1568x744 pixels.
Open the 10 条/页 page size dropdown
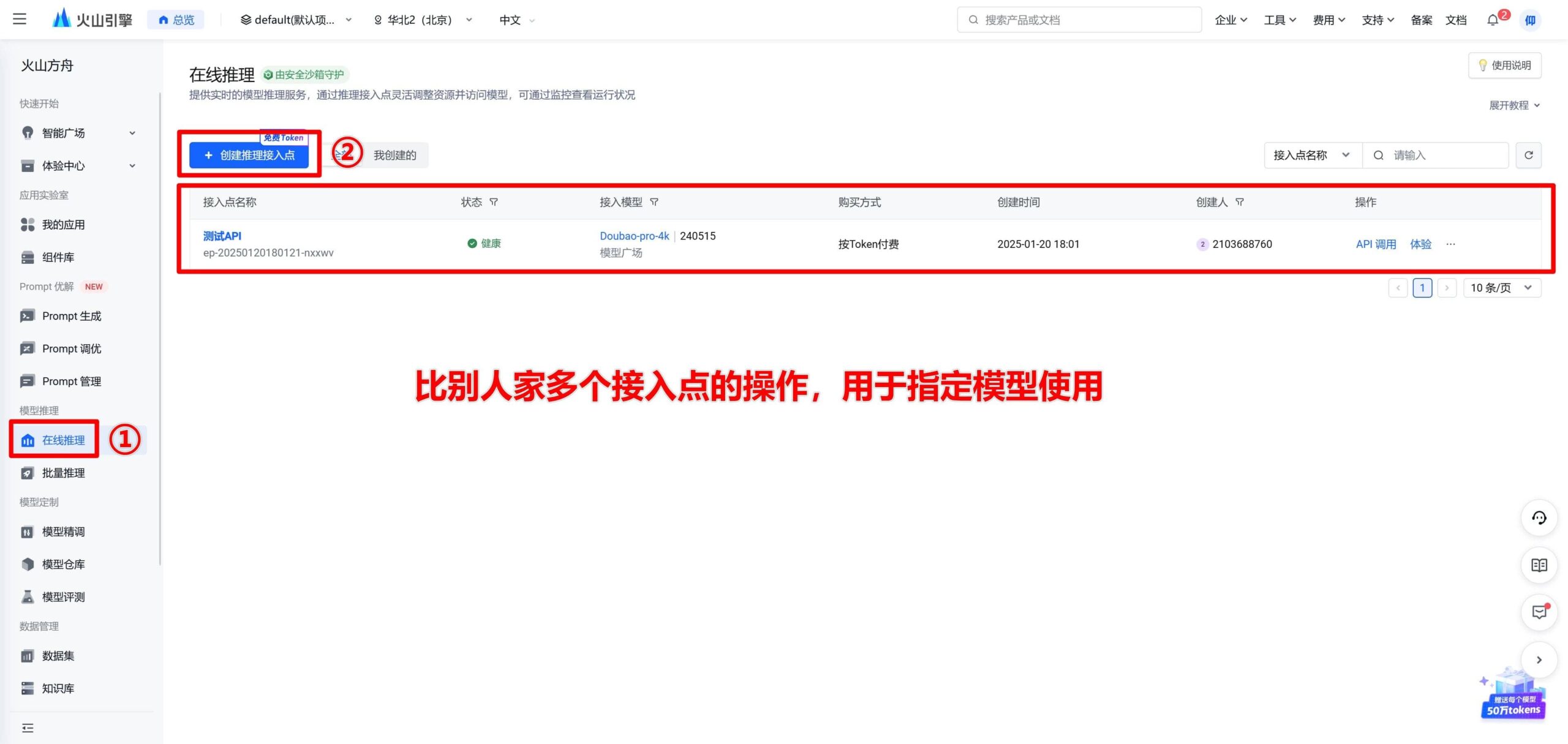point(1502,288)
